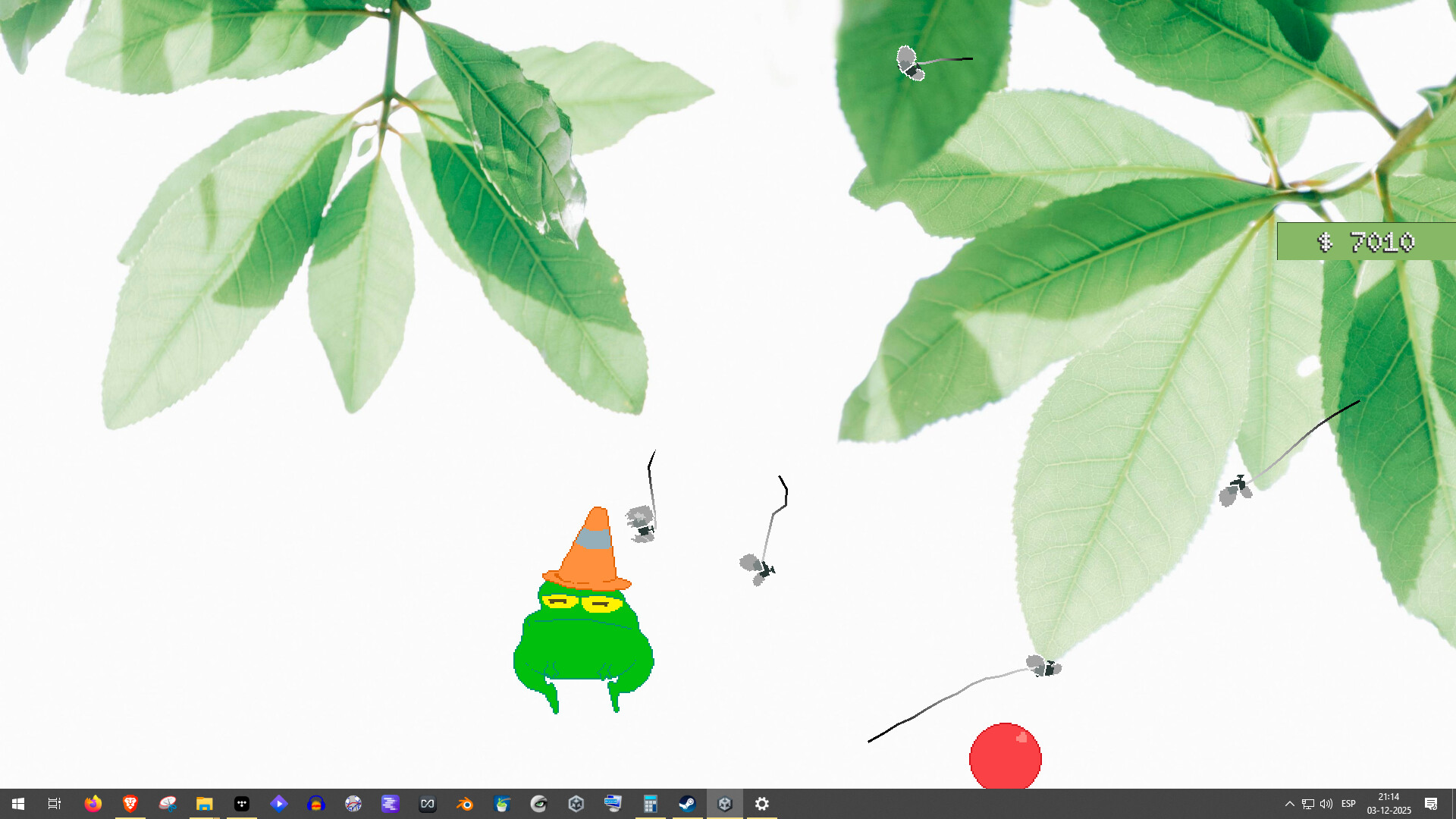The image size is (1456, 819).
Task: Open volume control via the speaker icon
Action: (x=1326, y=804)
